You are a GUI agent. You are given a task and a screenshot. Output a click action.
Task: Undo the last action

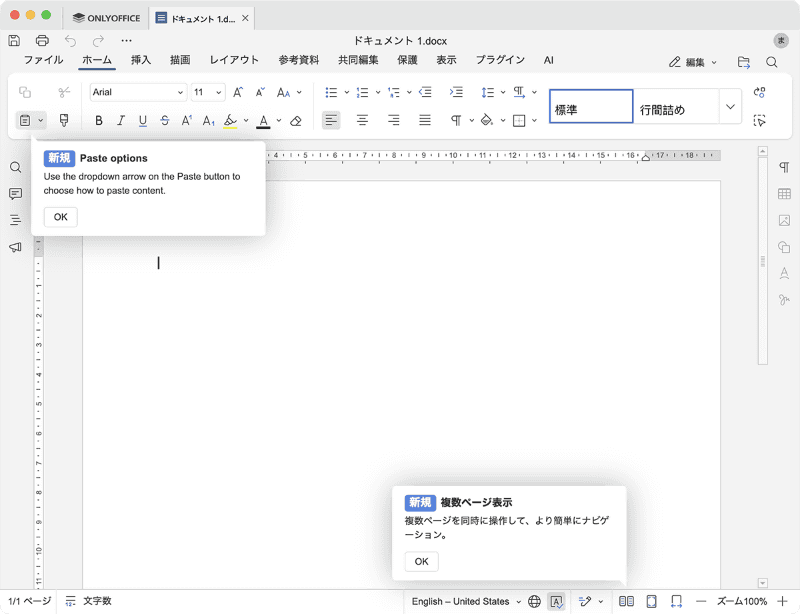70,40
